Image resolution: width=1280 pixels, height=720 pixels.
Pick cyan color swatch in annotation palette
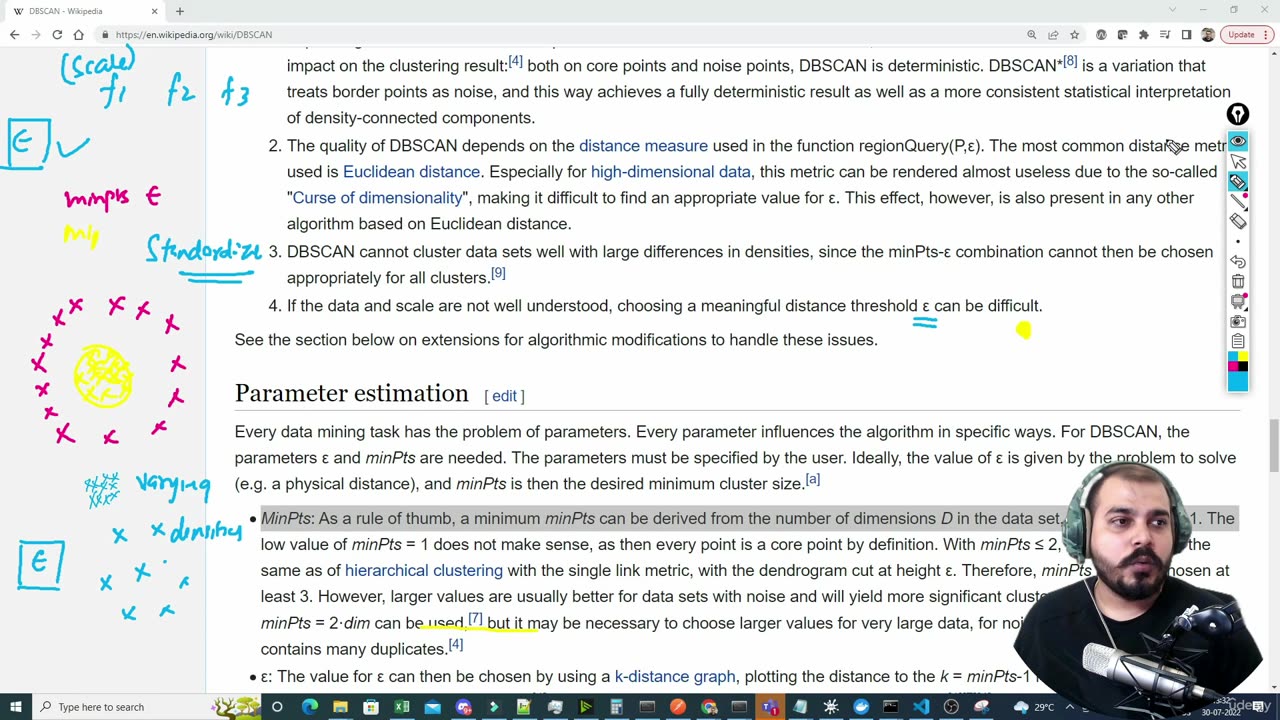coord(1233,356)
